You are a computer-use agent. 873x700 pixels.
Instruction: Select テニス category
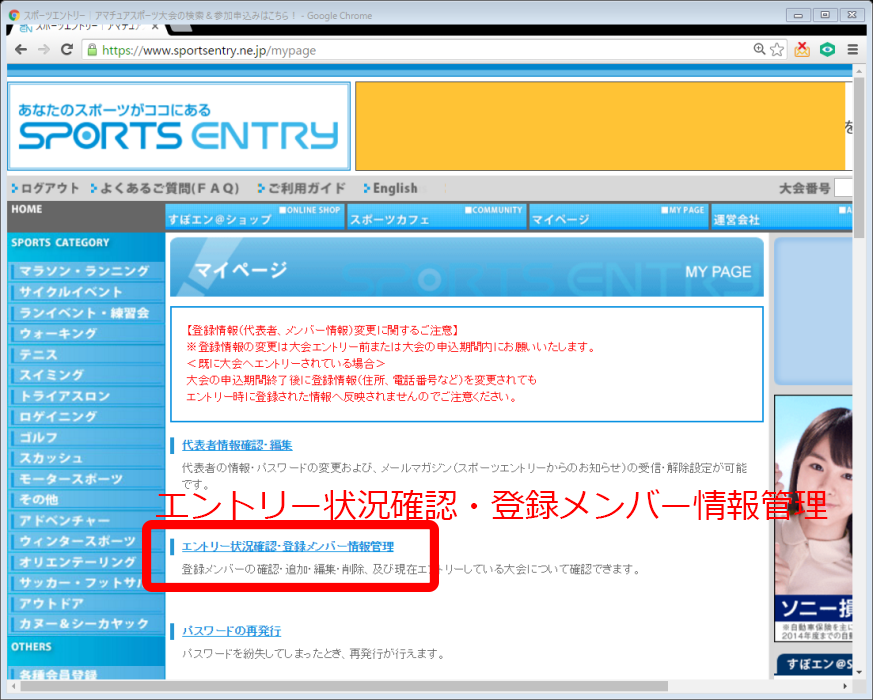click(x=87, y=354)
